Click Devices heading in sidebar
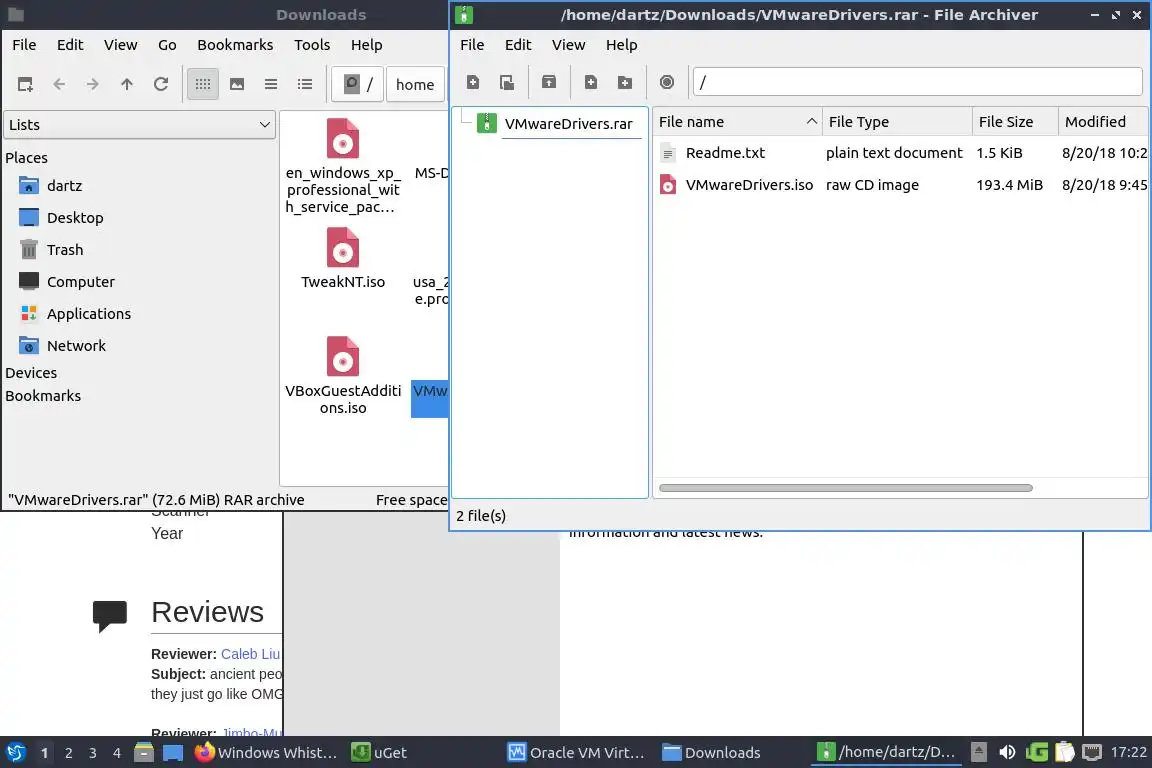The image size is (1152, 768). pyautogui.click(x=31, y=373)
